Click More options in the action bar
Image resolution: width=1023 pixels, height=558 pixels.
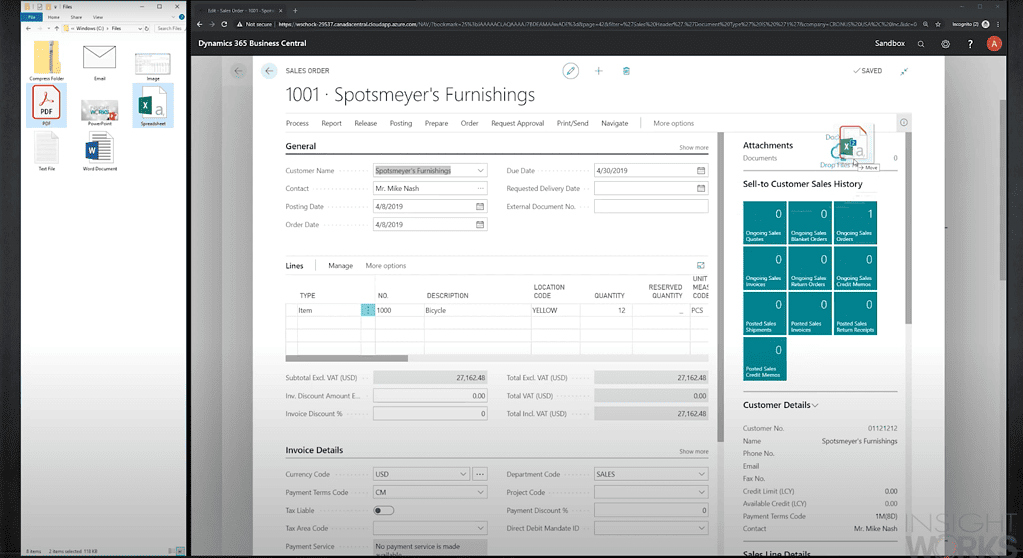tap(673, 123)
